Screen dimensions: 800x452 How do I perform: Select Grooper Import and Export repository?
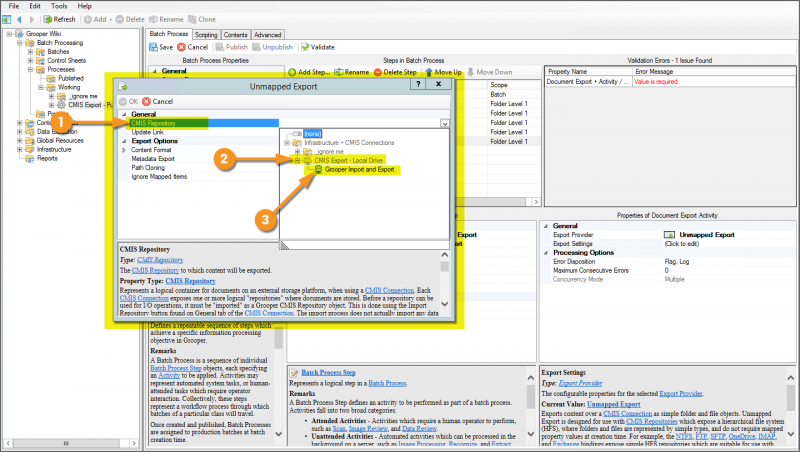[x=359, y=169]
